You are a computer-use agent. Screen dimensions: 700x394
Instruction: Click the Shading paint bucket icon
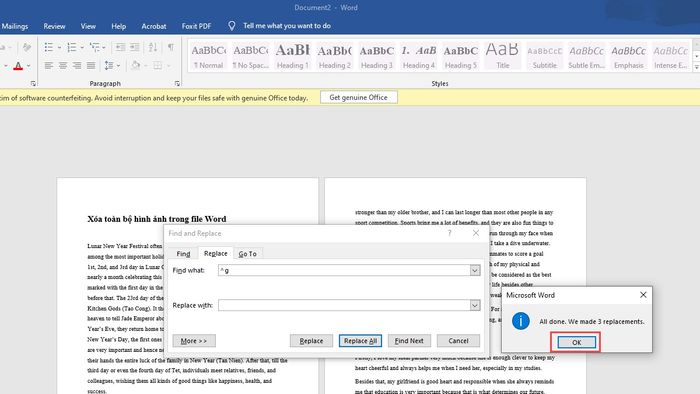135,66
